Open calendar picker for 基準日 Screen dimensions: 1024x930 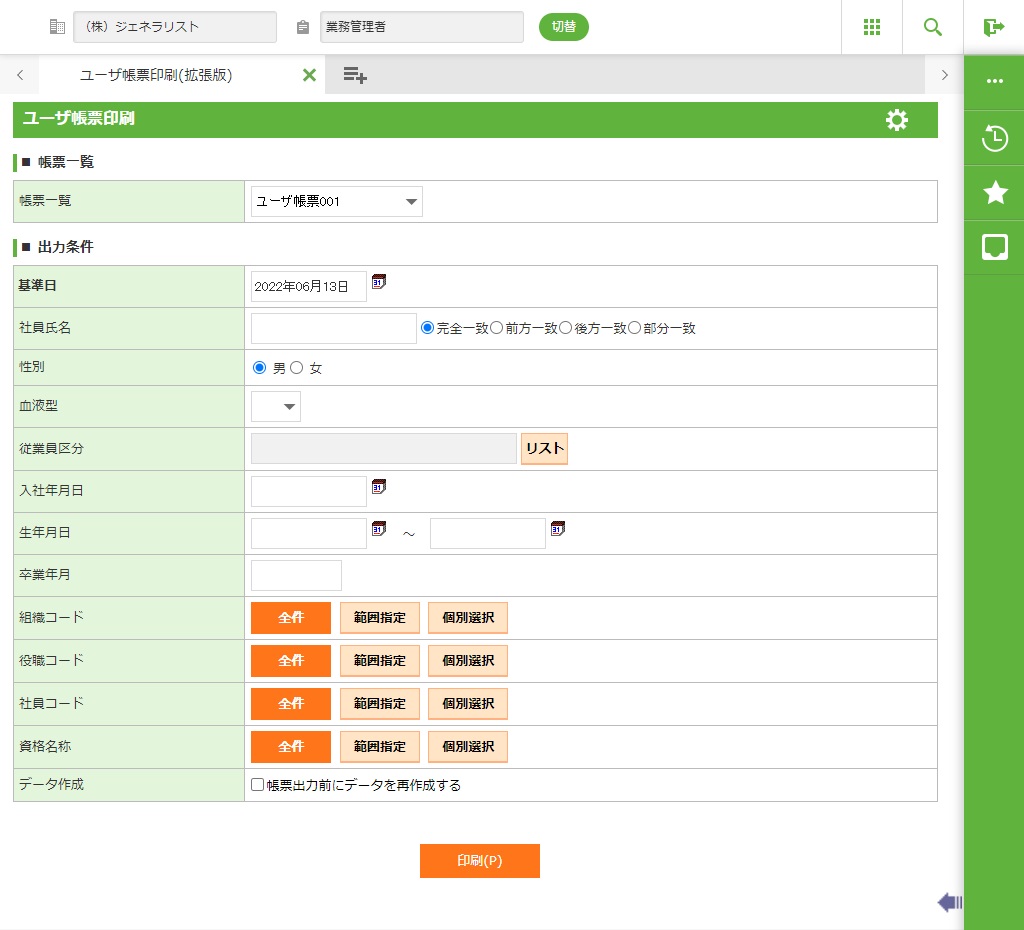[x=378, y=282]
